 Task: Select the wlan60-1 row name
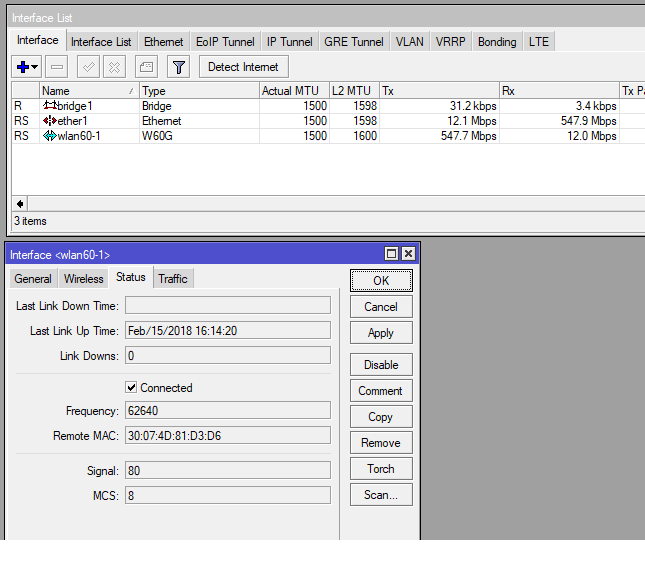click(79, 136)
